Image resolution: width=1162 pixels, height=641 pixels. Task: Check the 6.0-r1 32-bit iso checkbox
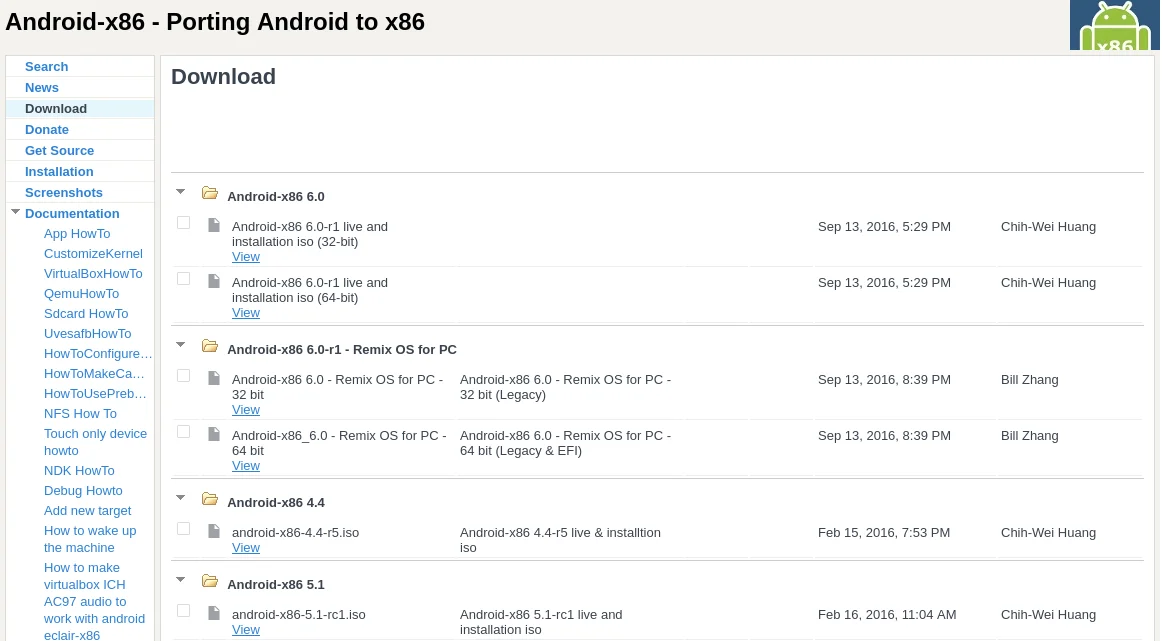[x=184, y=223]
